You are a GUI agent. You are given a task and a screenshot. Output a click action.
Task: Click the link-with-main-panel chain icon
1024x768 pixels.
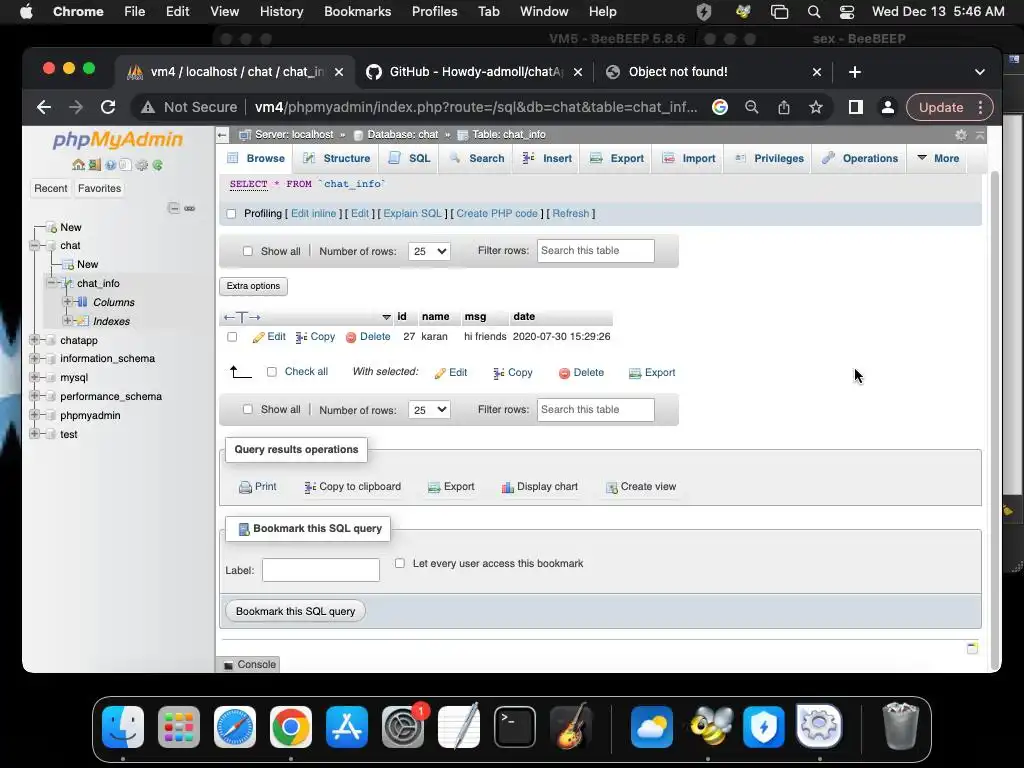coord(189,208)
